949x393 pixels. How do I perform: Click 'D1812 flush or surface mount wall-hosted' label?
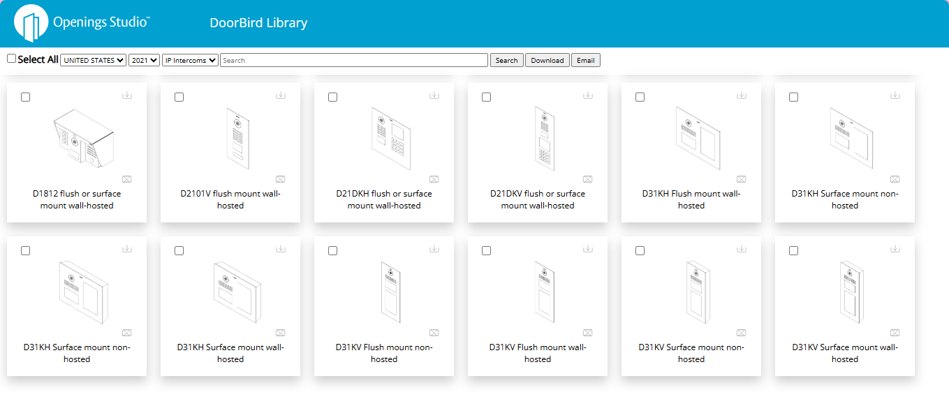tap(77, 200)
